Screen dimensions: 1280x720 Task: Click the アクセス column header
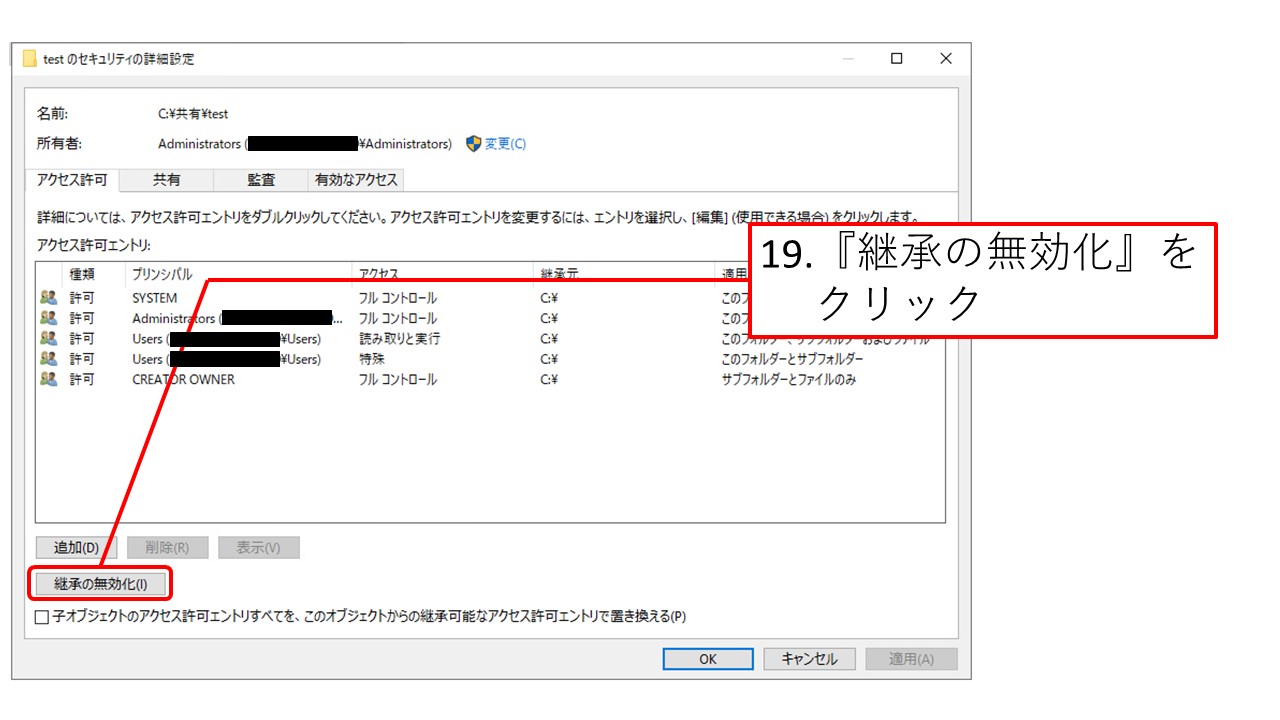(379, 274)
